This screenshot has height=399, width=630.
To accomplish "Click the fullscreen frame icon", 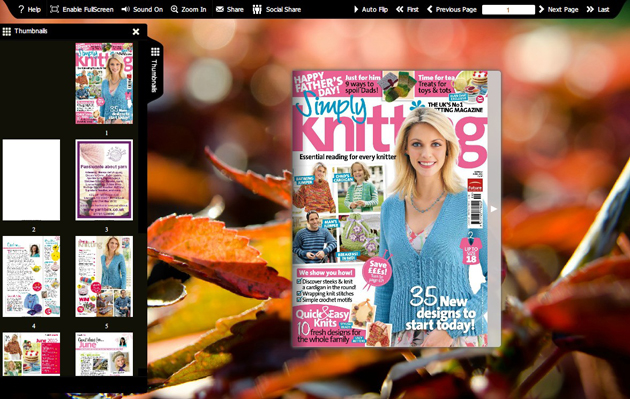I will [x=54, y=9].
